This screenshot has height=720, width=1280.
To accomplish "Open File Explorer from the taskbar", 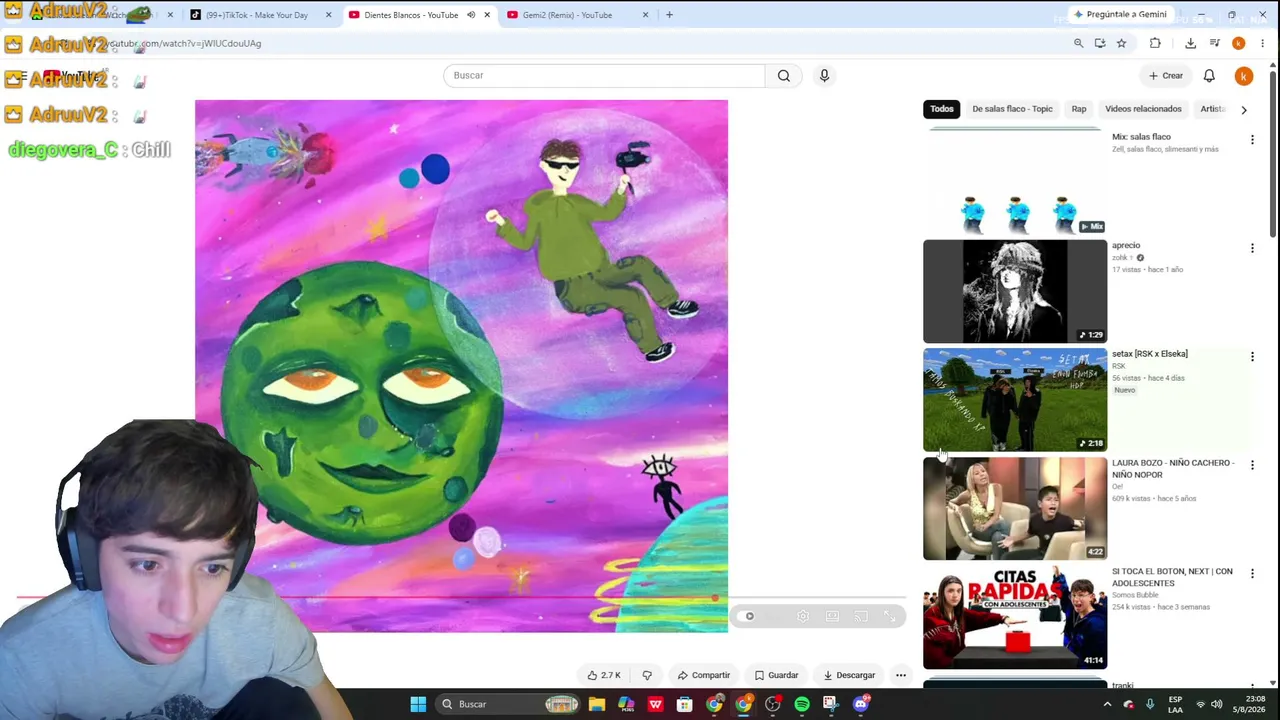I will (x=597, y=704).
